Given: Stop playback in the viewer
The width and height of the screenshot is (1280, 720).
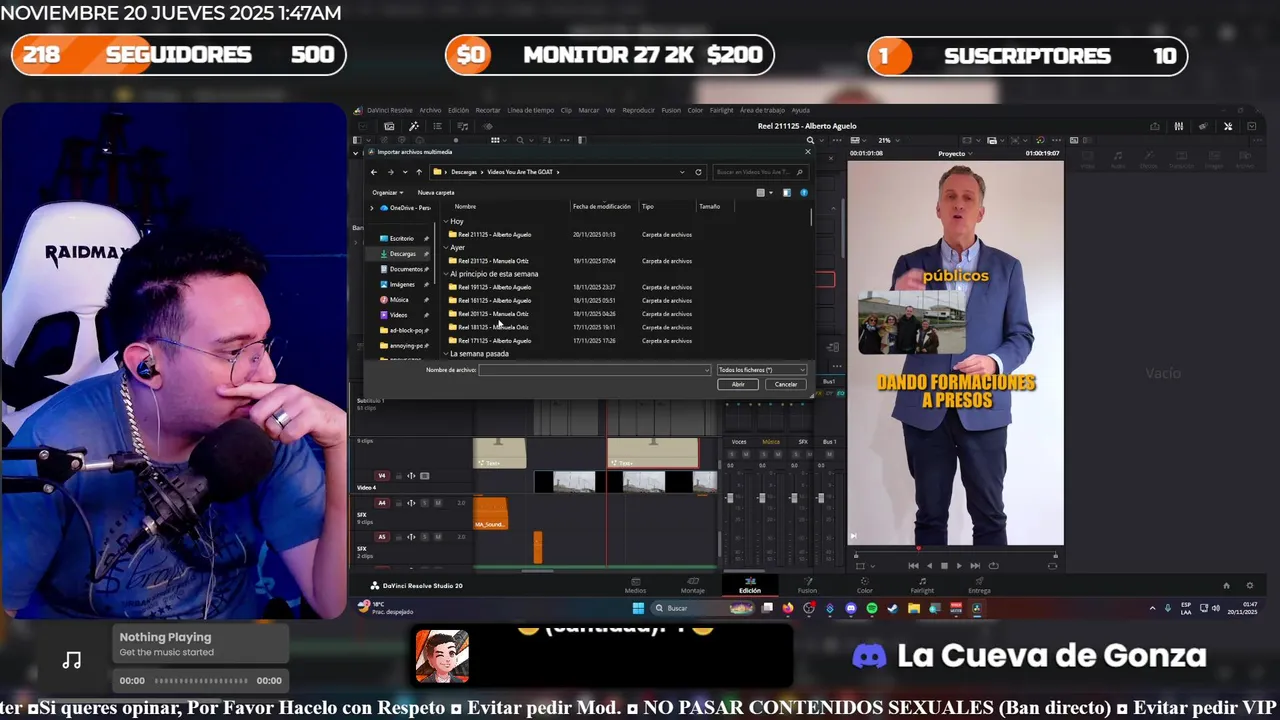Looking at the screenshot, I should tap(944, 566).
